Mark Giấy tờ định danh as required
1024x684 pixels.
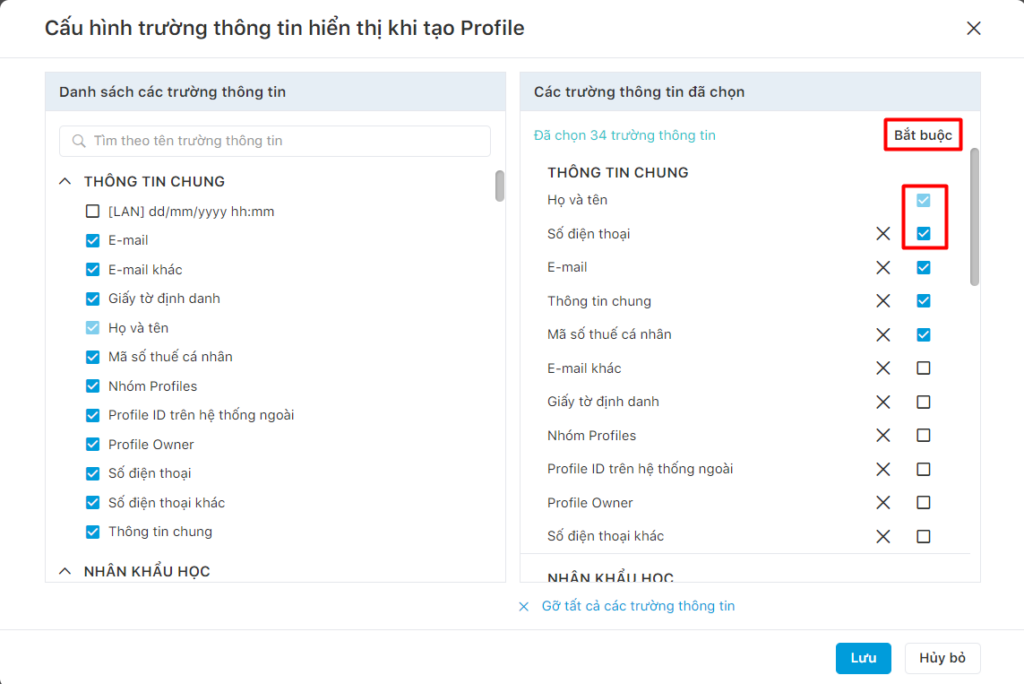(x=923, y=402)
